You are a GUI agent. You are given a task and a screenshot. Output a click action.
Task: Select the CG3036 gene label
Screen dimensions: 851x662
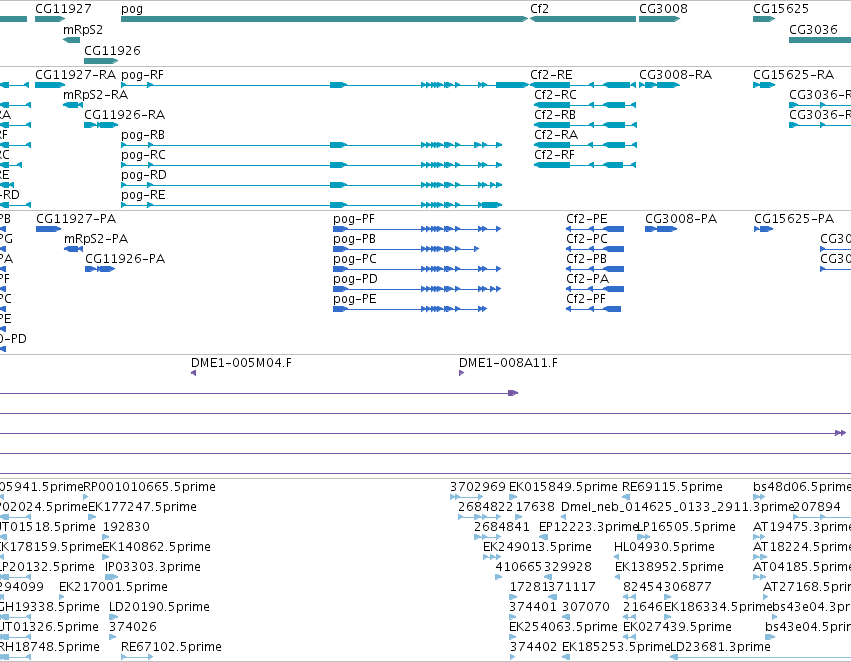[x=813, y=29]
